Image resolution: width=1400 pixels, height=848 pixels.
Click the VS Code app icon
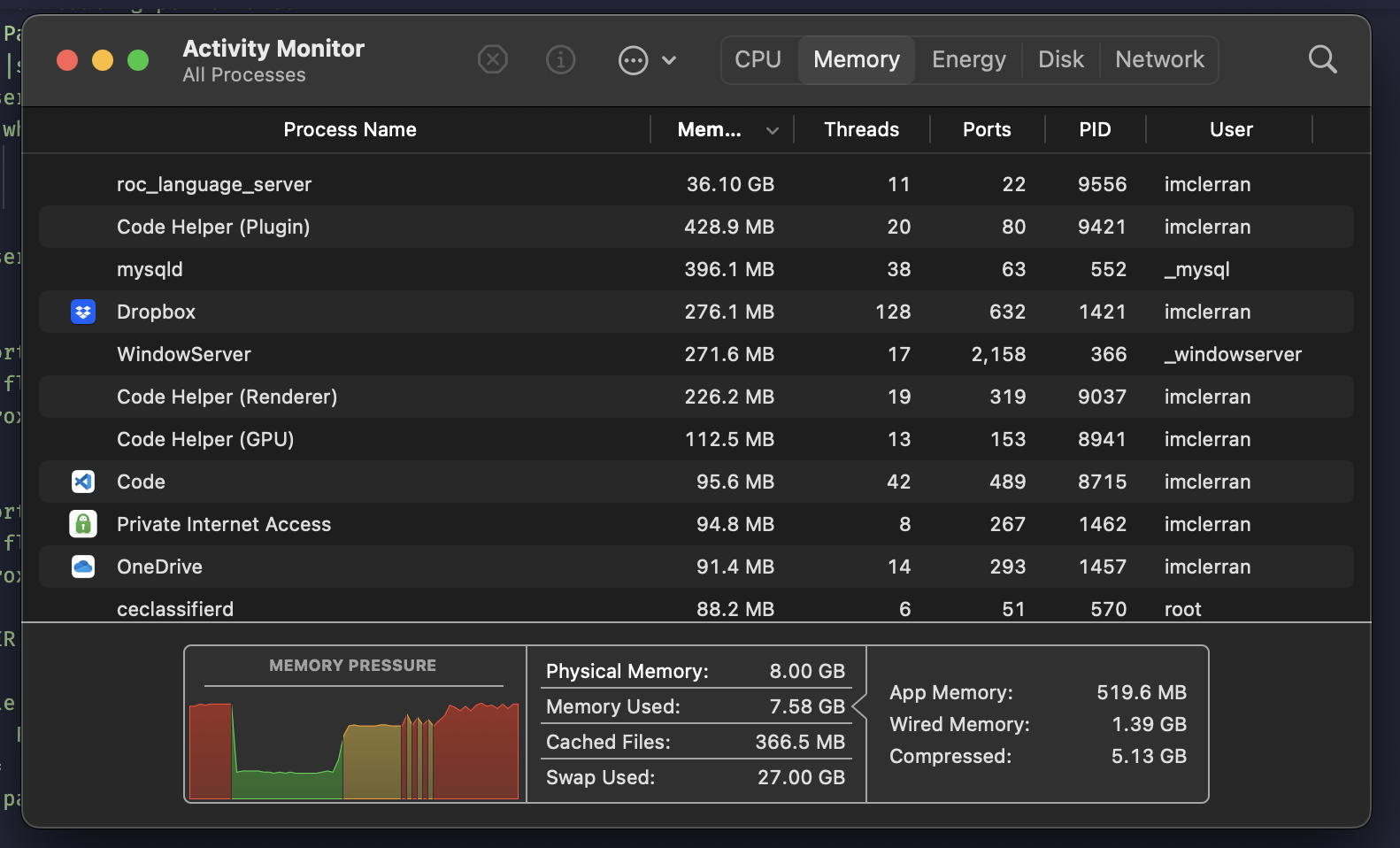coord(83,482)
